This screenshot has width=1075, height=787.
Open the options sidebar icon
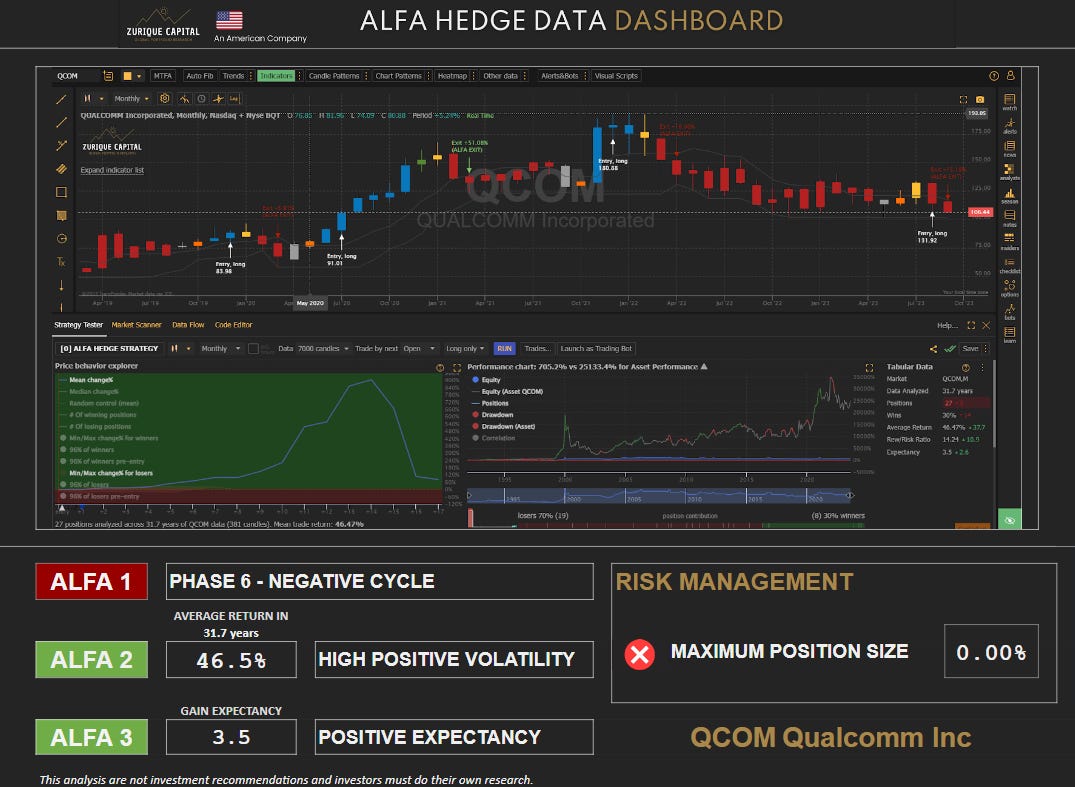coord(1009,288)
